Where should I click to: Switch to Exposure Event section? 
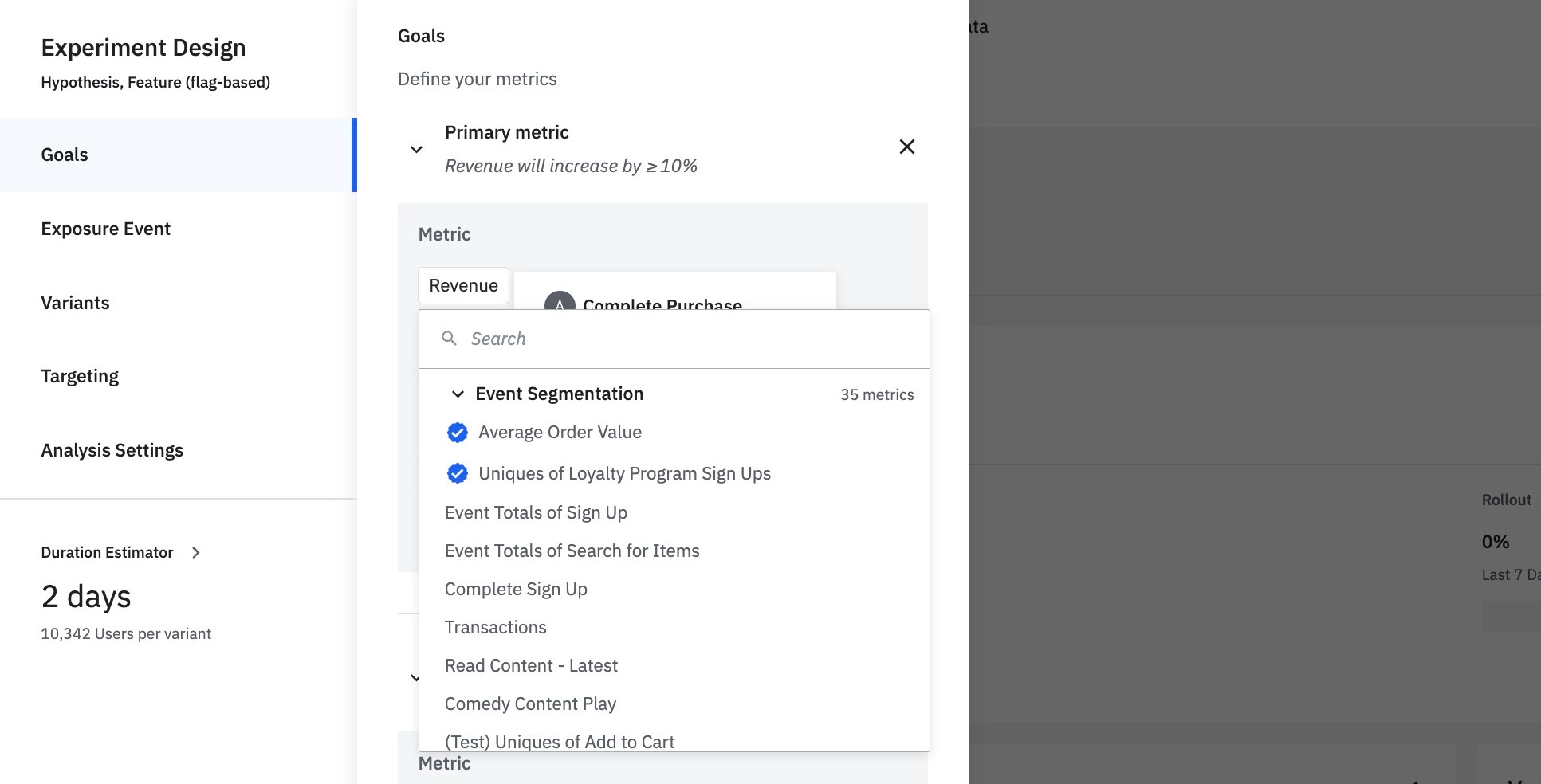(x=106, y=229)
